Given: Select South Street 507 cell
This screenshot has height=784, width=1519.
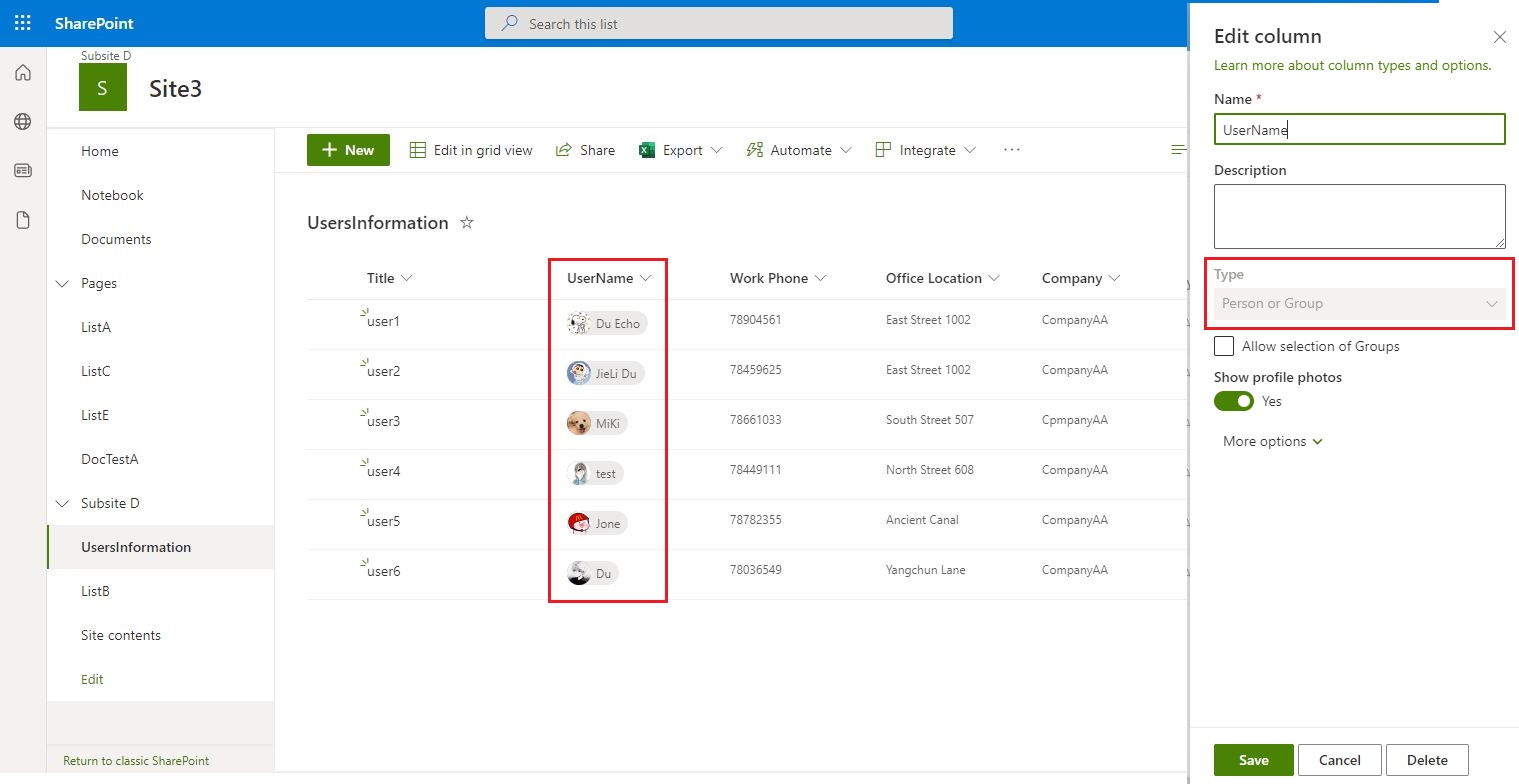Looking at the screenshot, I should tap(930, 420).
